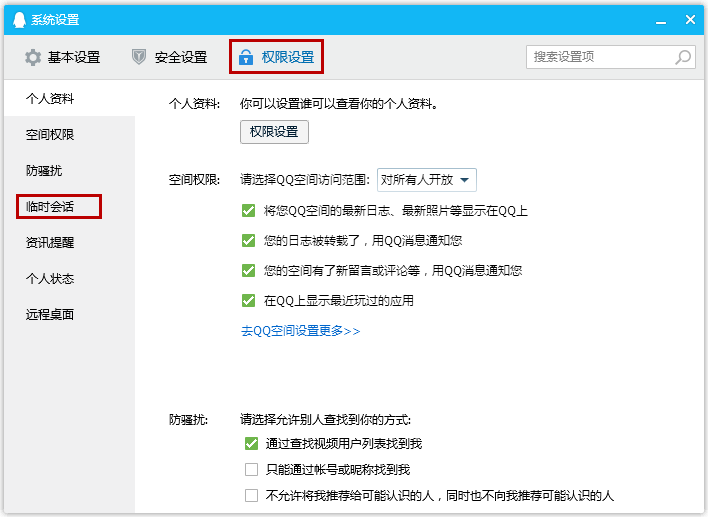This screenshot has width=708, height=517.
Task: Uncheck 通过查找视频用户列表找到我
Action: point(252,444)
